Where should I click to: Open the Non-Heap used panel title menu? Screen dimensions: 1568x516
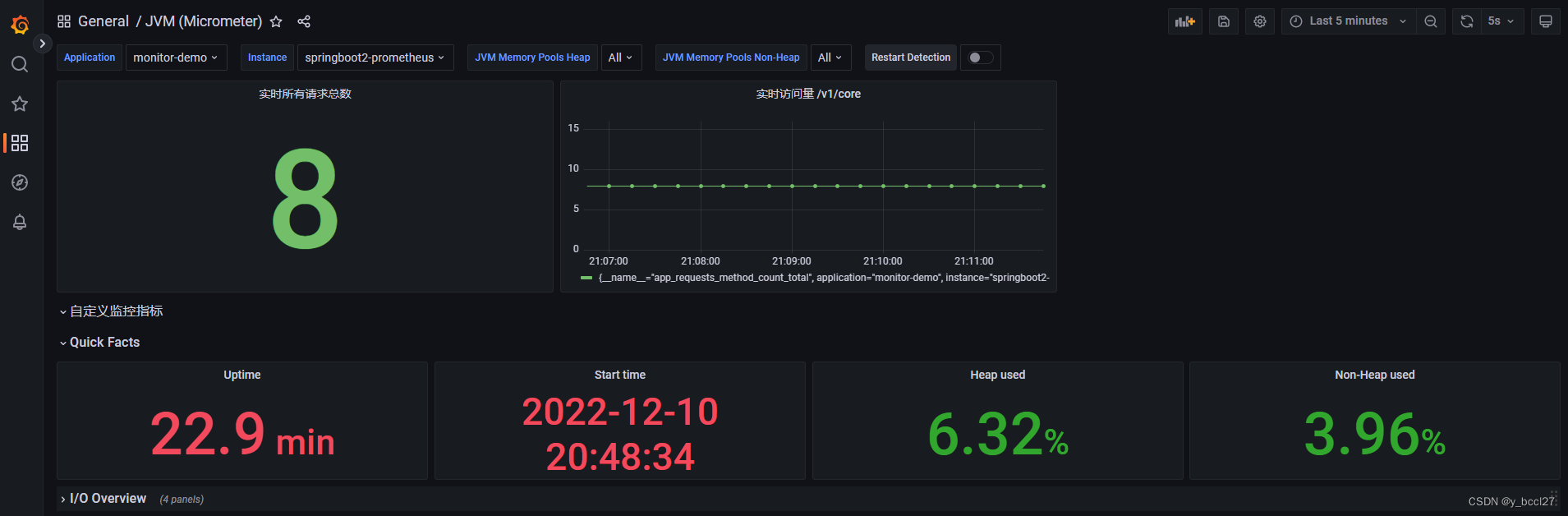(1375, 375)
